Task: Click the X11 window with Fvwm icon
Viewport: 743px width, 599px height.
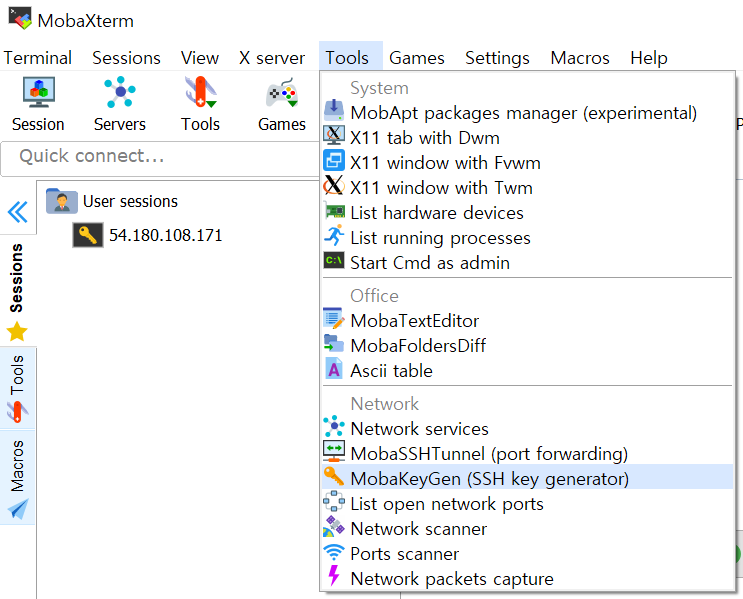Action: pyautogui.click(x=334, y=160)
